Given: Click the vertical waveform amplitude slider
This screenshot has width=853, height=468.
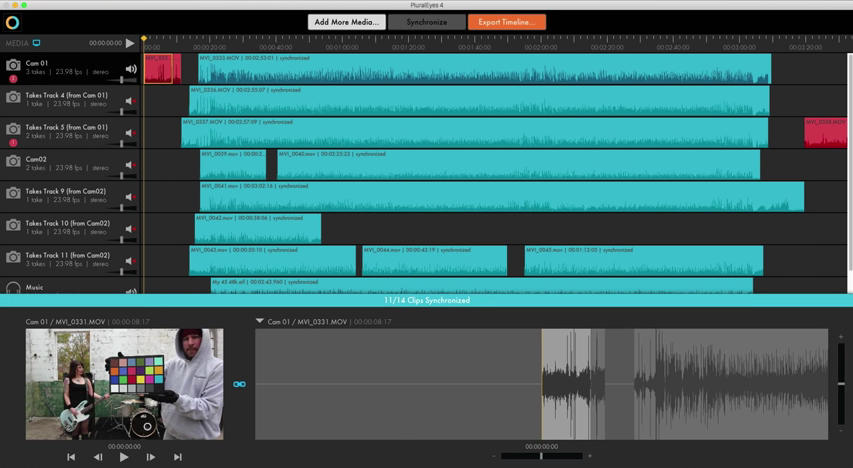Looking at the screenshot, I should coord(841,384).
